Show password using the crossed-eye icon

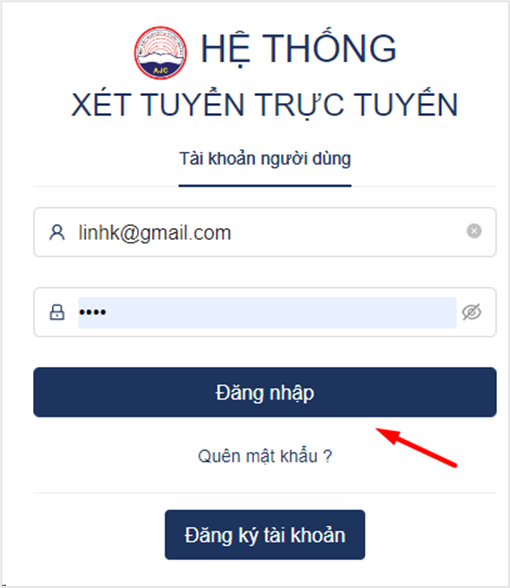472,312
